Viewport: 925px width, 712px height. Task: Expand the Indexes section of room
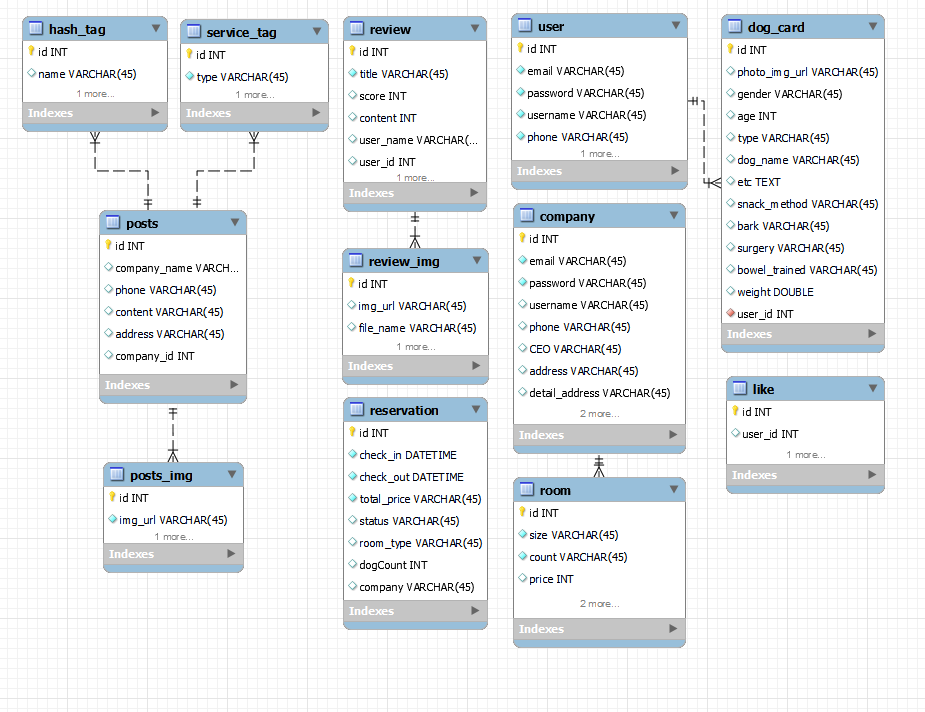pyautogui.click(x=673, y=629)
